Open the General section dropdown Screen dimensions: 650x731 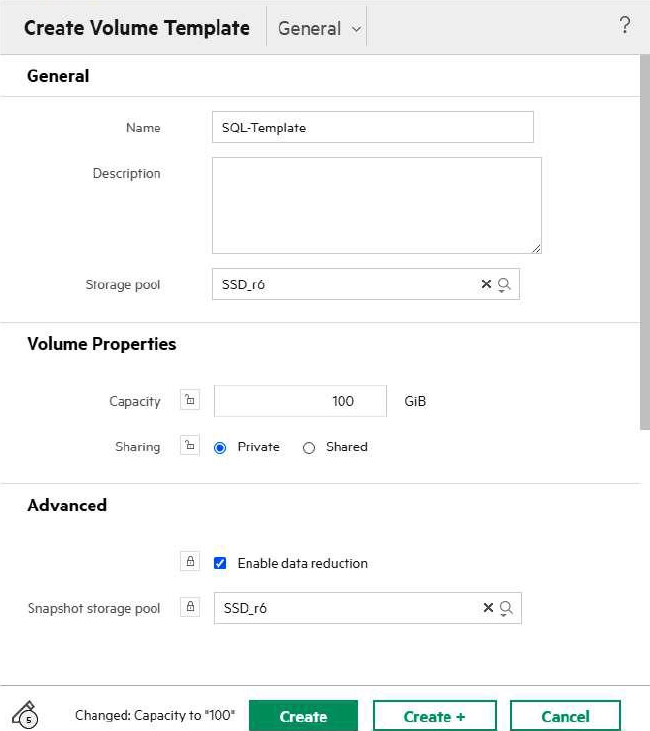pos(319,28)
